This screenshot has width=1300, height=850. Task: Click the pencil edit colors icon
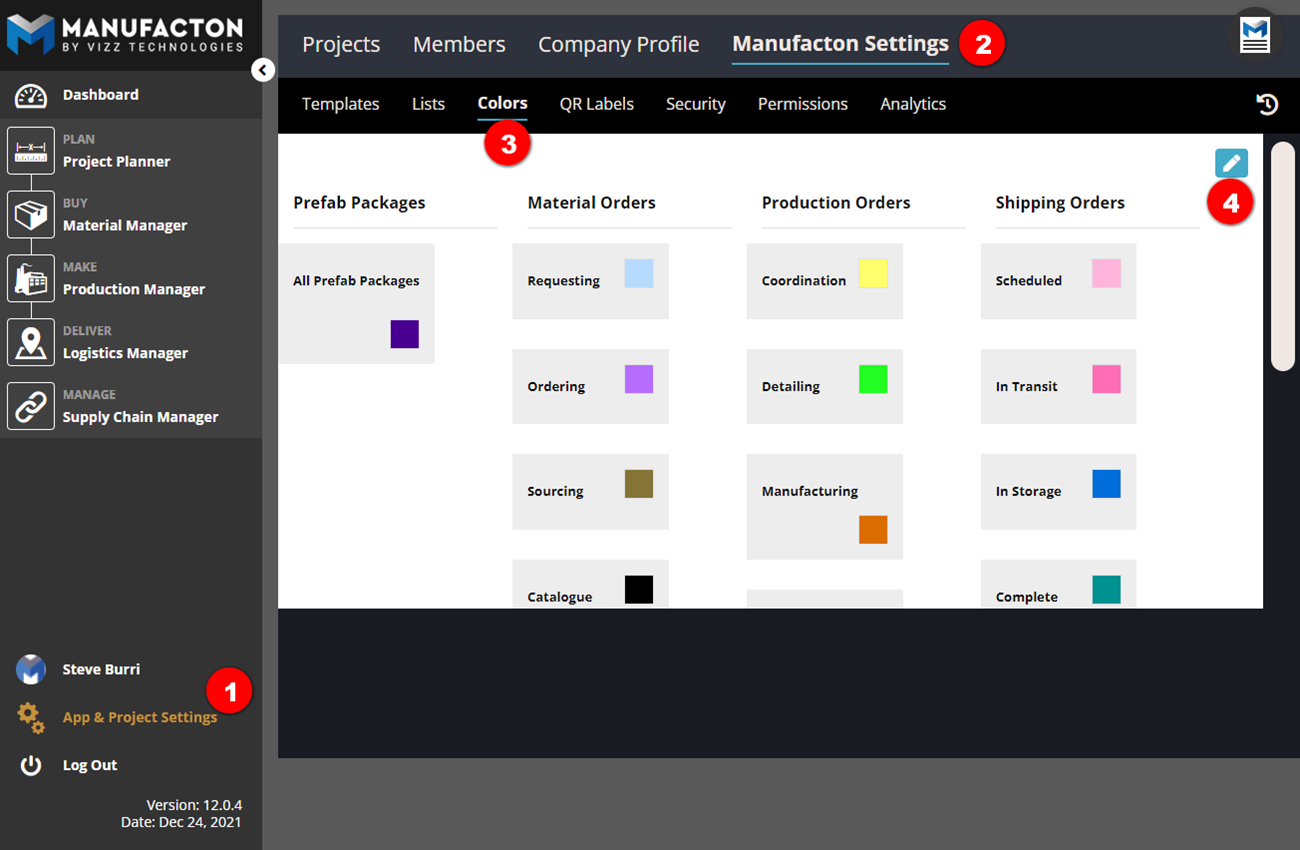1231,163
